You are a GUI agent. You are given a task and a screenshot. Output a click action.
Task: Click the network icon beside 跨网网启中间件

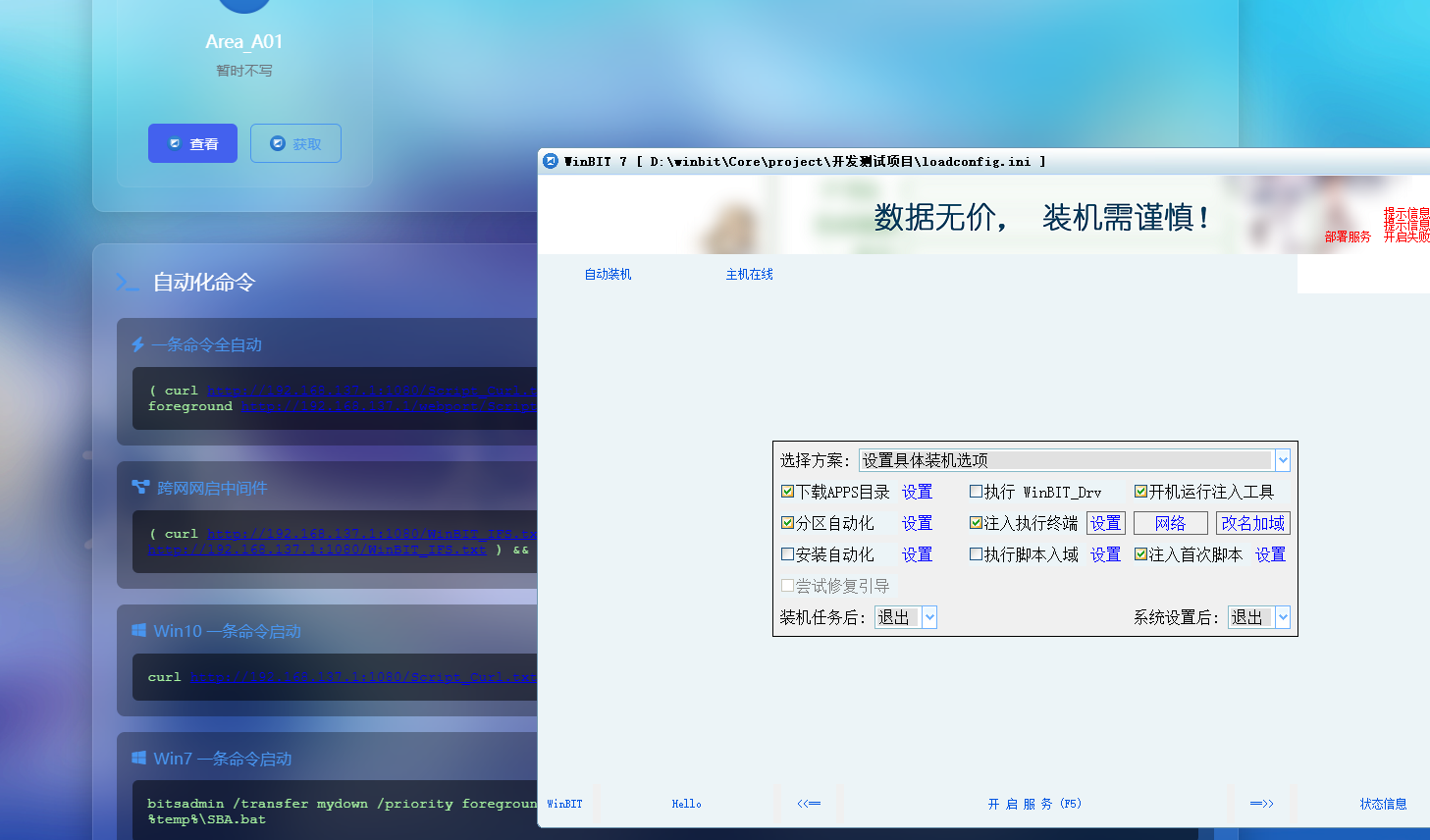coord(140,487)
